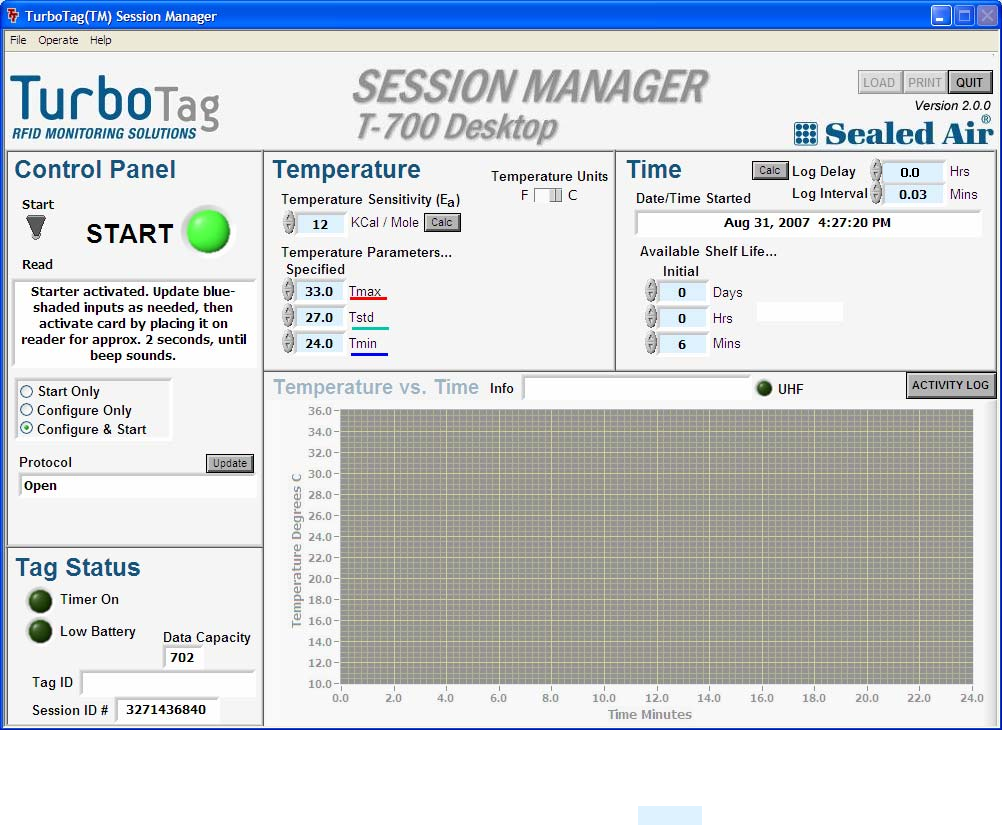Click the Version 2.0.0 label
Screen dimensions: 1002x825
click(x=952, y=105)
